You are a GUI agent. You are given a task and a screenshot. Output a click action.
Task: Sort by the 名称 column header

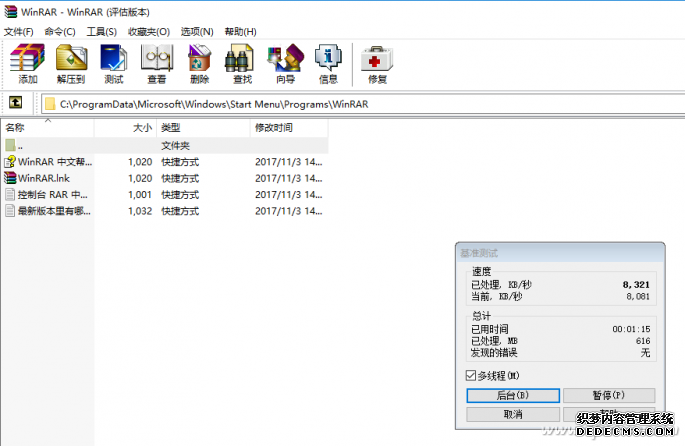(48, 128)
